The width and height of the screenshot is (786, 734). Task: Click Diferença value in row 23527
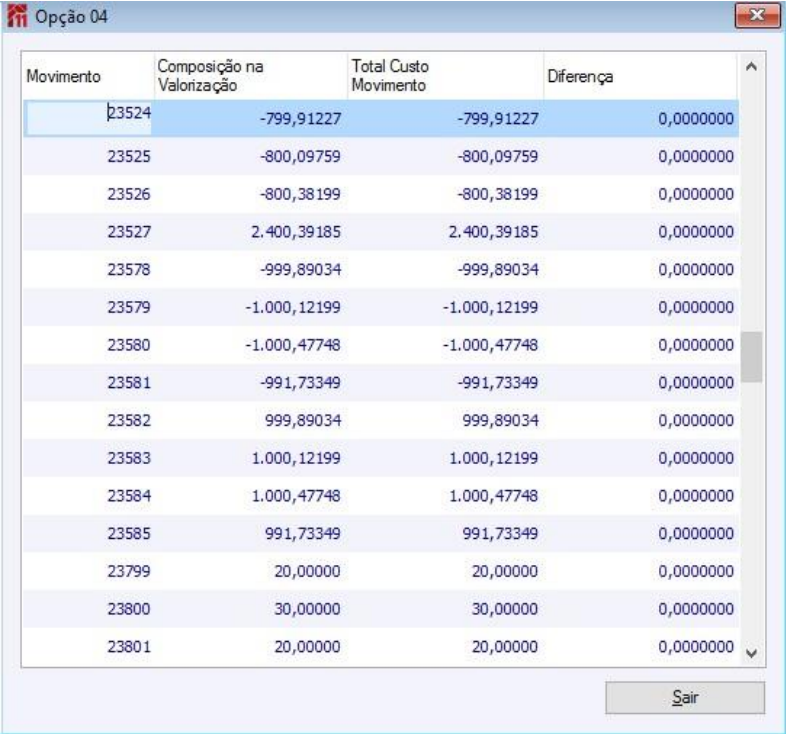[696, 232]
